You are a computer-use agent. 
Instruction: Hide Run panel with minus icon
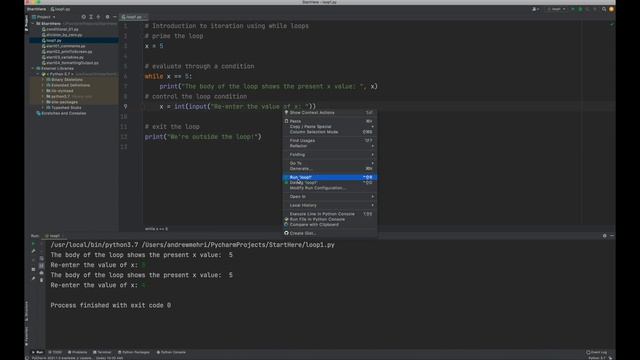612,236
